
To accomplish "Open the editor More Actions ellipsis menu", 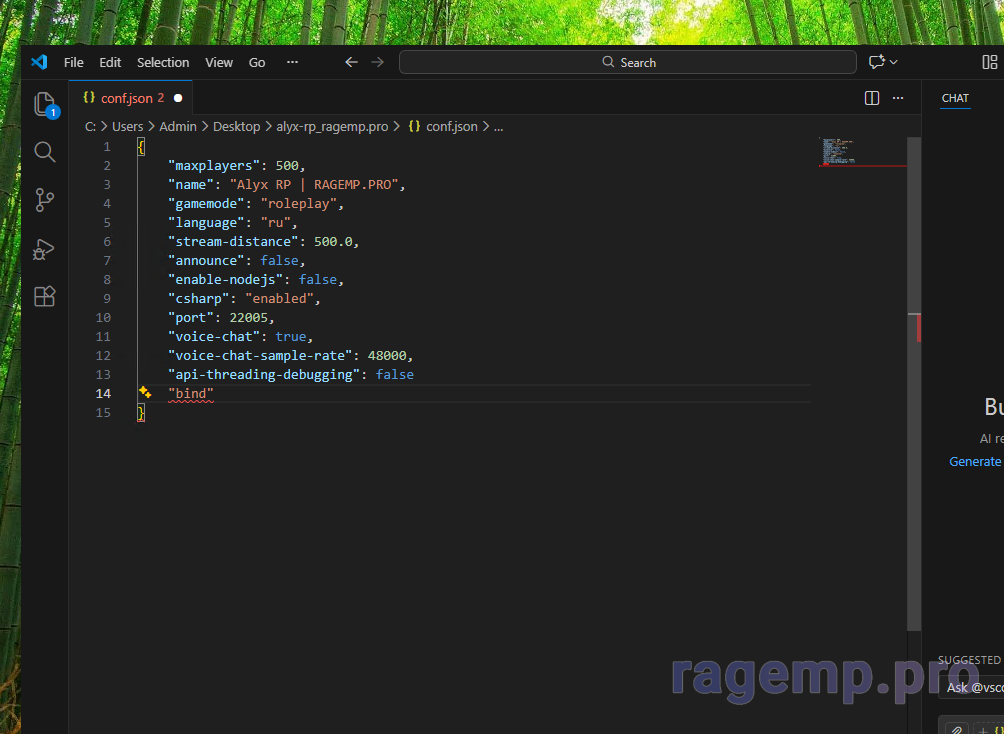I will [898, 98].
